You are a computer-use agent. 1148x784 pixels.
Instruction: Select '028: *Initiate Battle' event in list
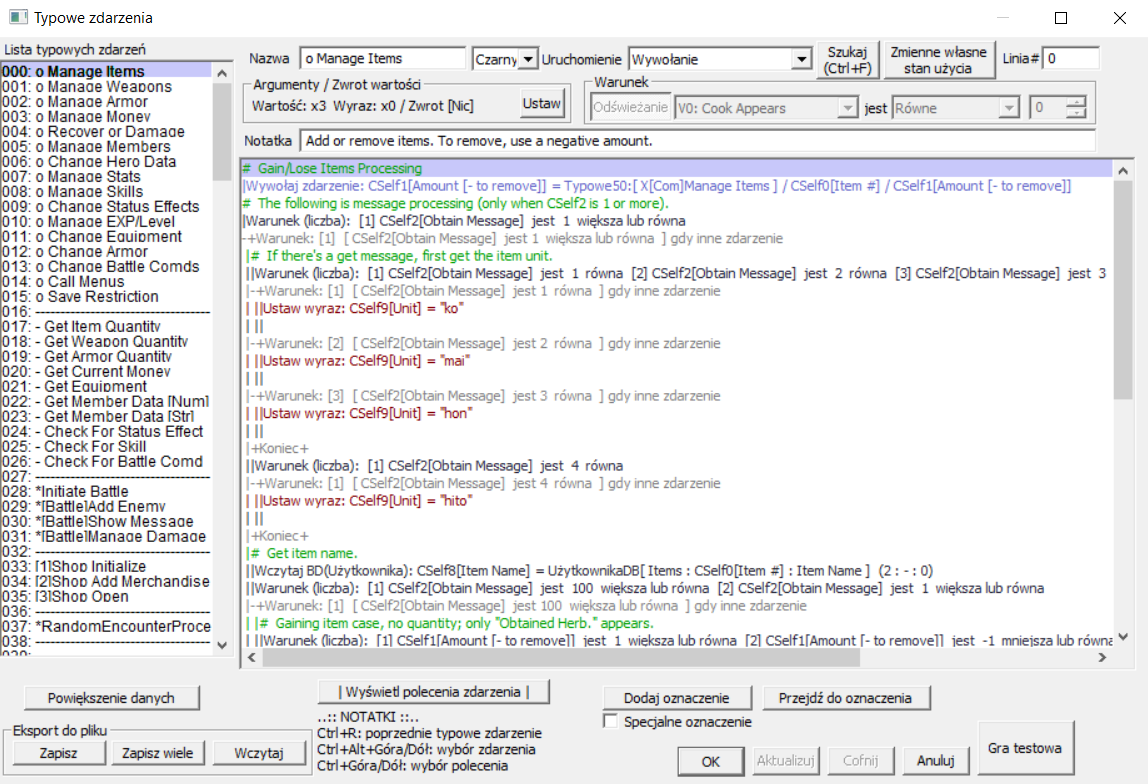[80, 491]
